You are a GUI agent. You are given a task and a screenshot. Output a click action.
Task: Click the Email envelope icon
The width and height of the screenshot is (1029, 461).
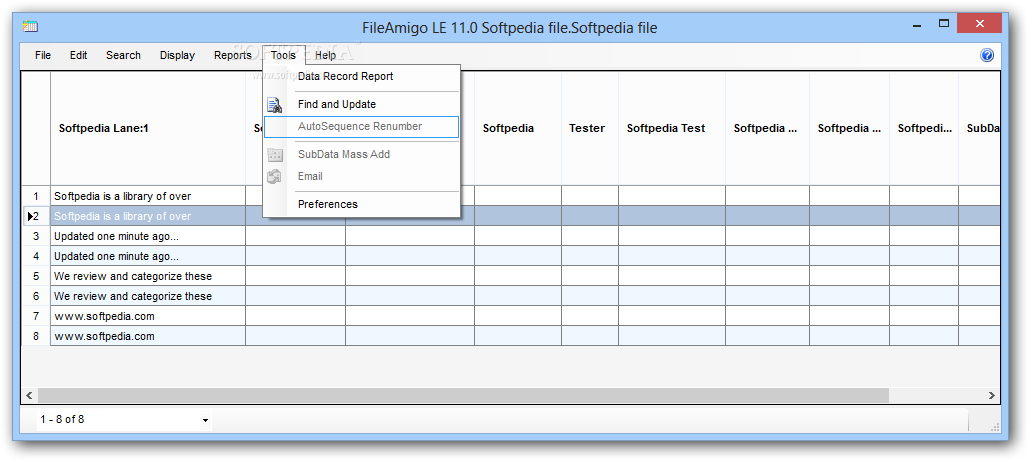275,177
